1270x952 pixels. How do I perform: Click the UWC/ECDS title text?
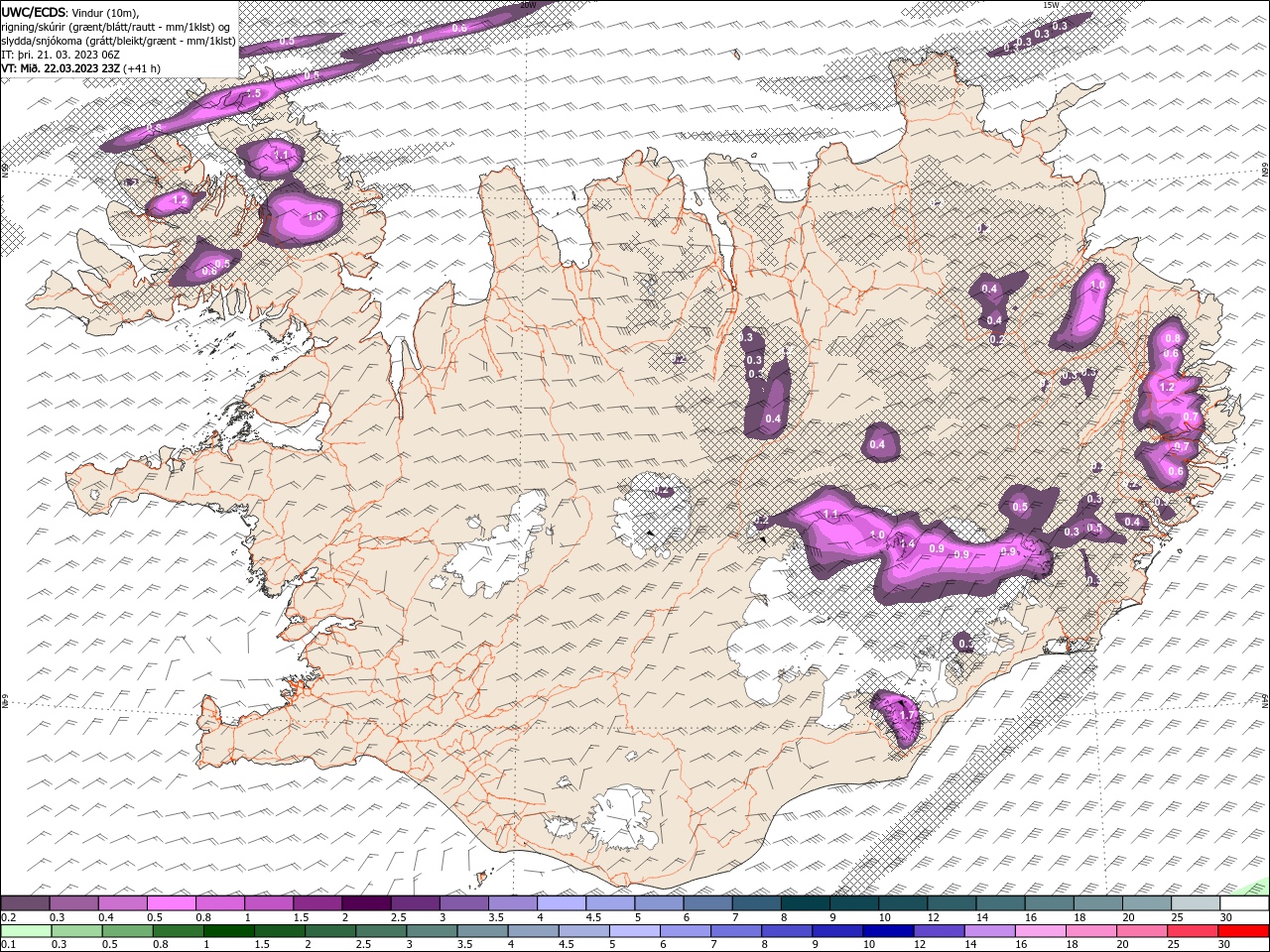[33, 12]
